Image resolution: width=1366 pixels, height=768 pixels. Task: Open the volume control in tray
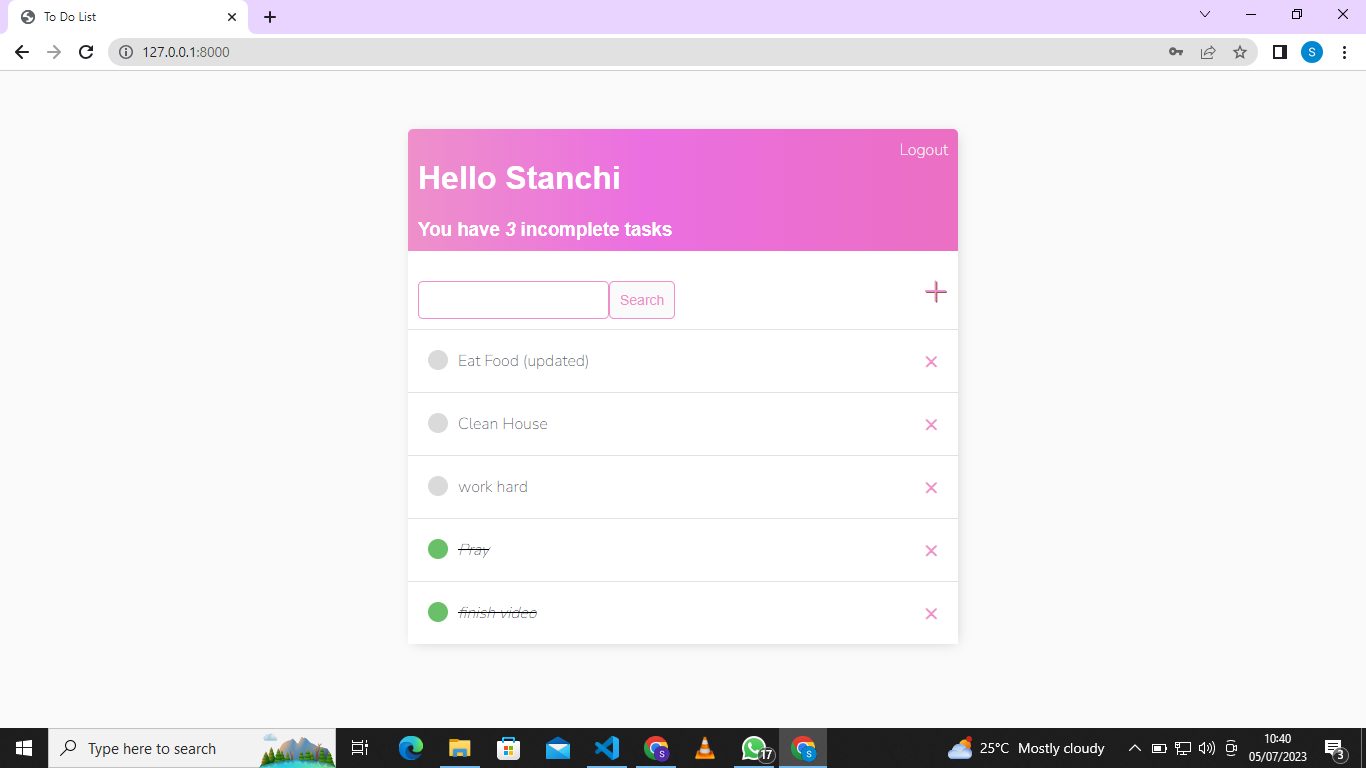point(1207,748)
